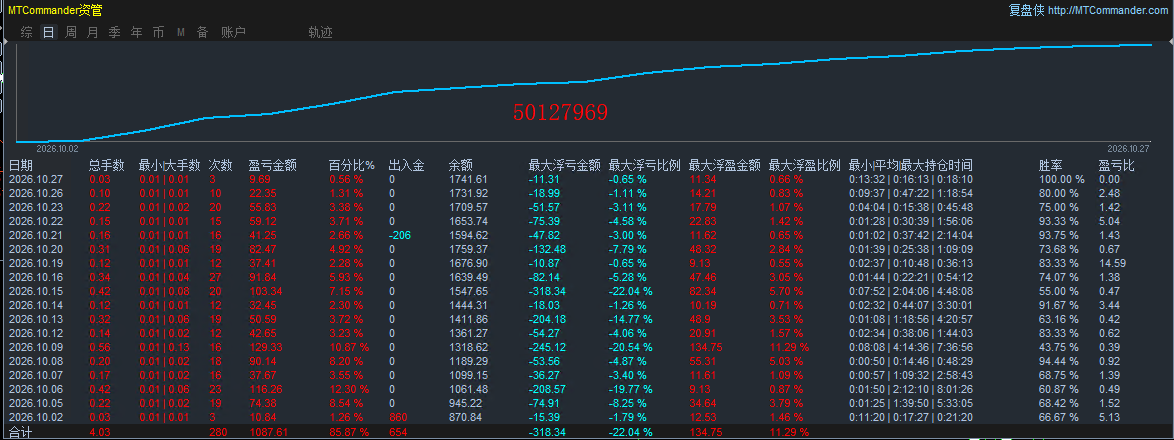This screenshot has height=440, width=1174.
Task: Click the -206 withdrawal value
Action: pos(400,235)
